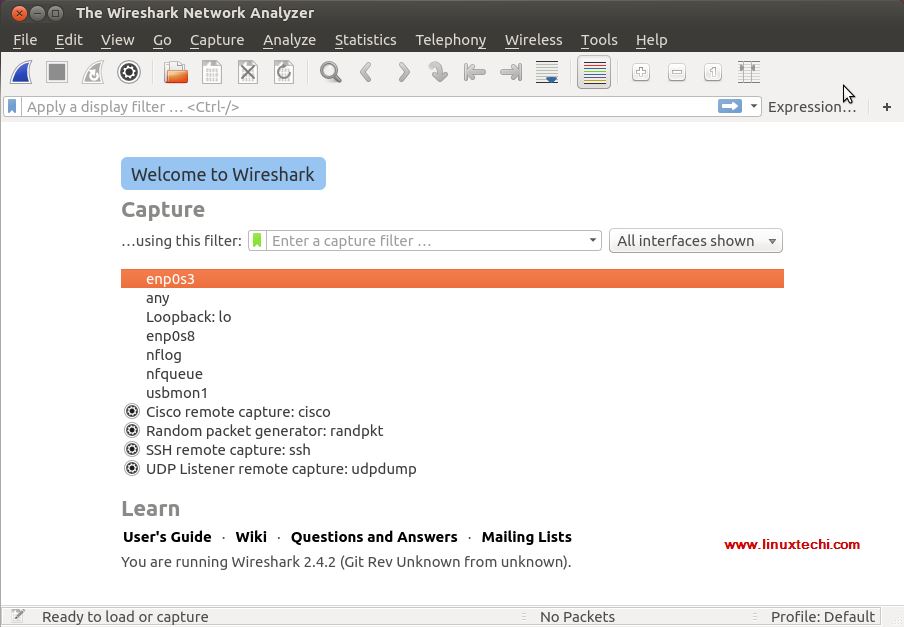Open the Telephony menu
Viewport: 904px width, 627px height.
tap(450, 40)
